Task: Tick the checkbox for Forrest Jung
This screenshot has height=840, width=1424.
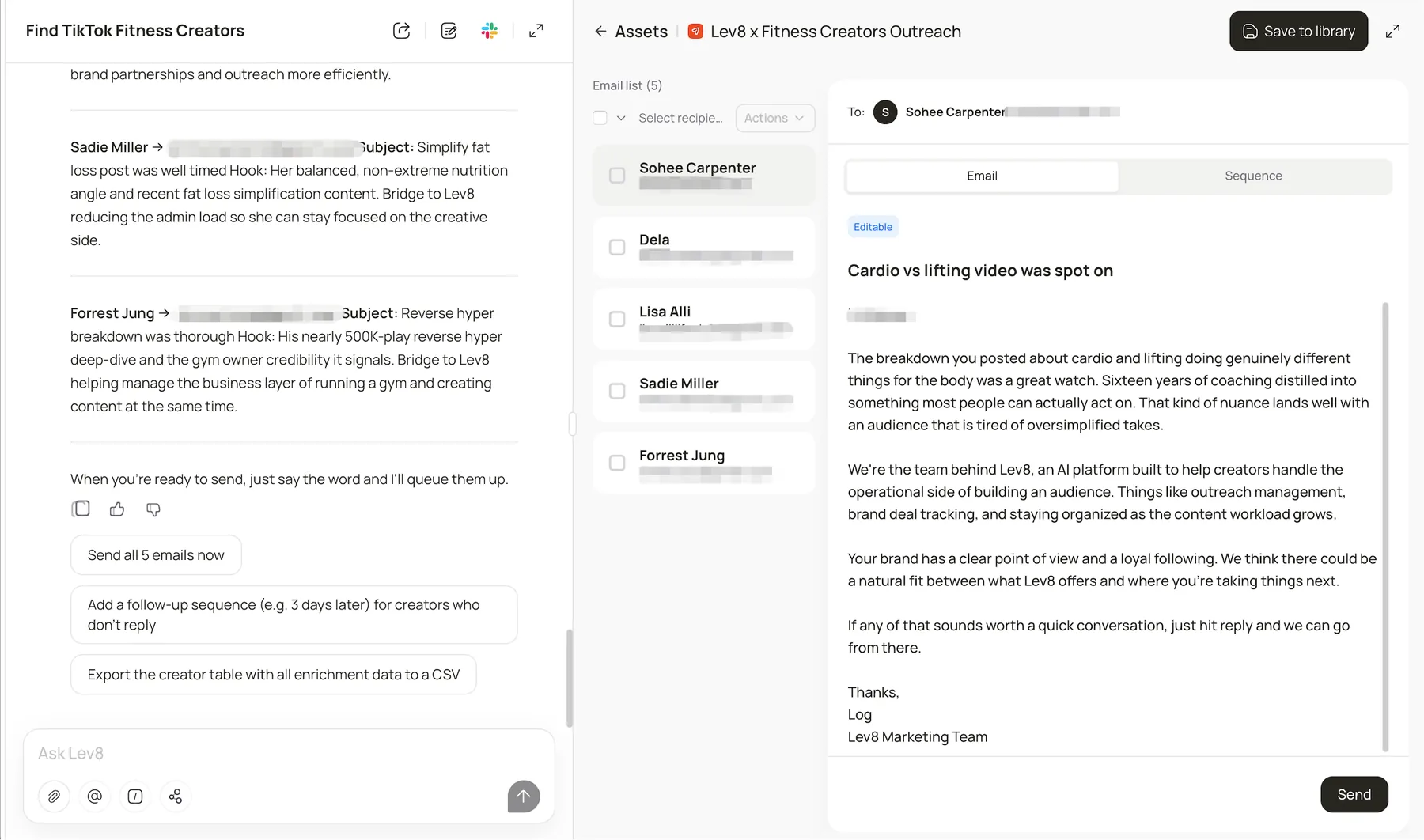Action: [x=617, y=463]
